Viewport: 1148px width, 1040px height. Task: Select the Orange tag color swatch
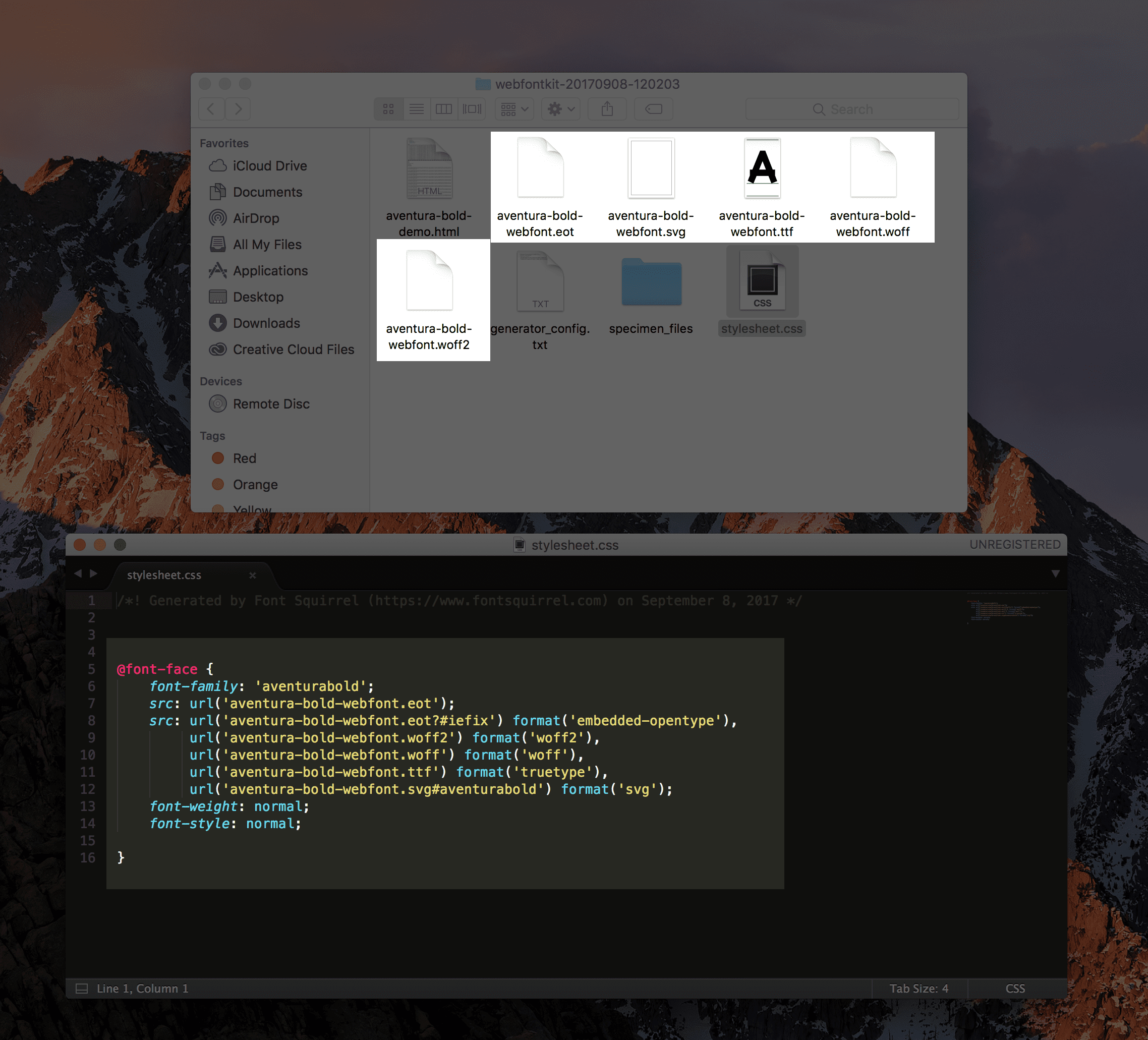click(x=218, y=484)
